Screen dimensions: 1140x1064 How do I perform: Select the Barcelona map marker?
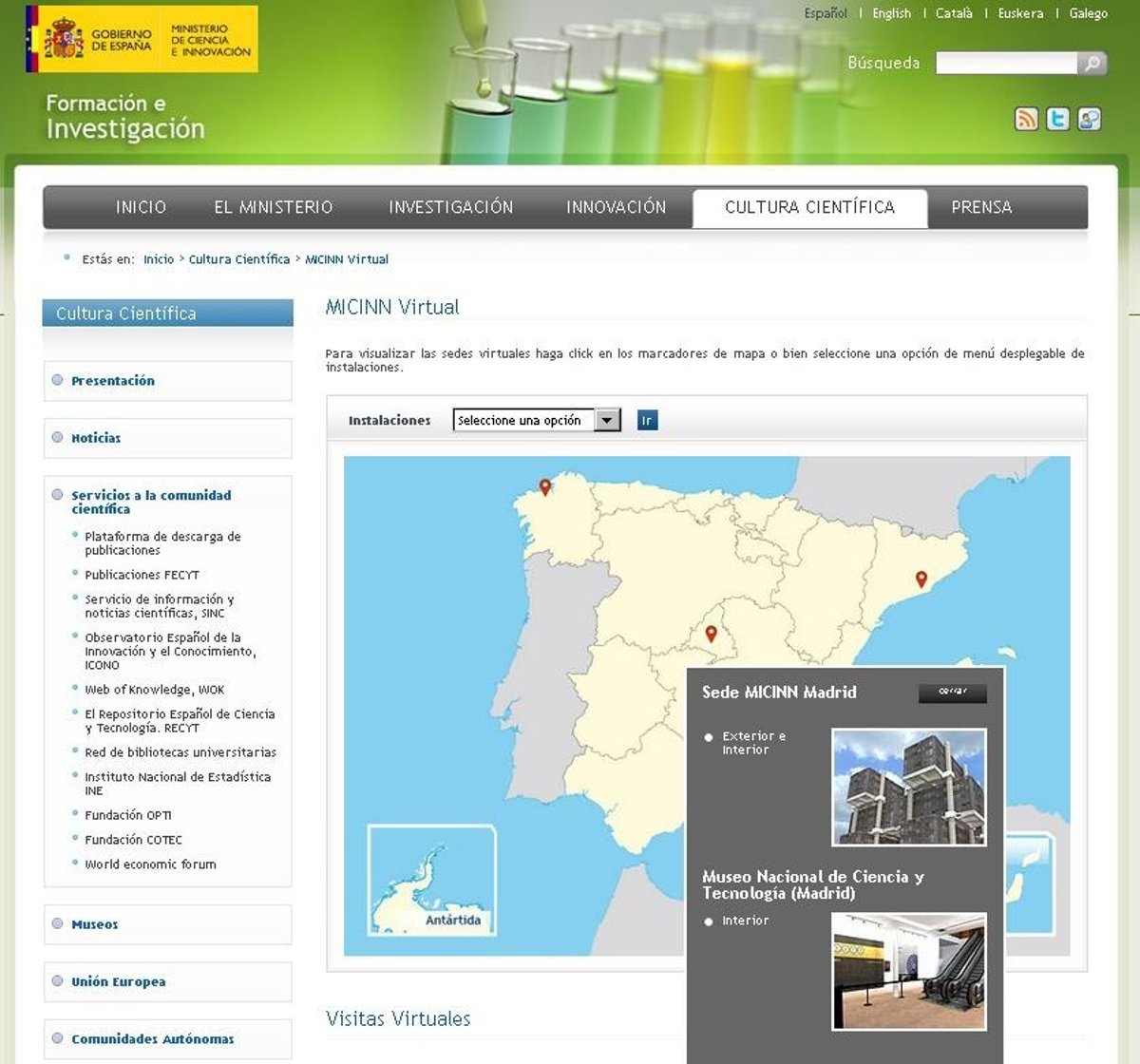(x=921, y=579)
